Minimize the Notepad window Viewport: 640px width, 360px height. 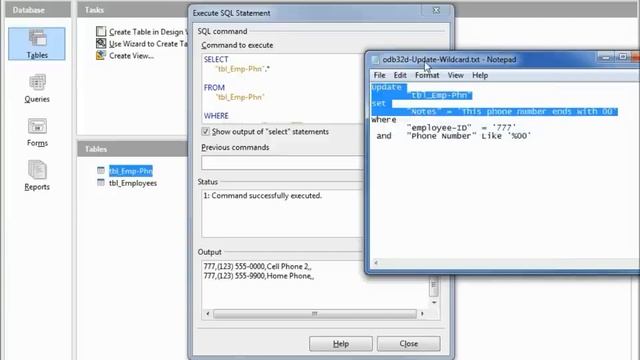[x=606, y=58]
